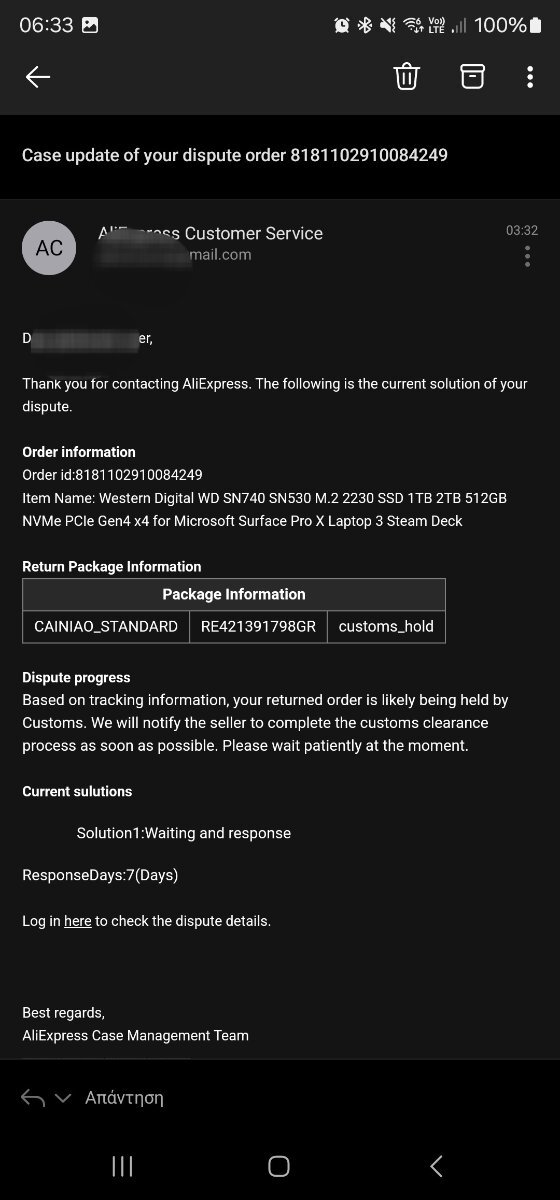Screen dimensions: 560x1200
Task: Tap the CAINIAO_STANDARD carrier cell
Action: click(106, 627)
